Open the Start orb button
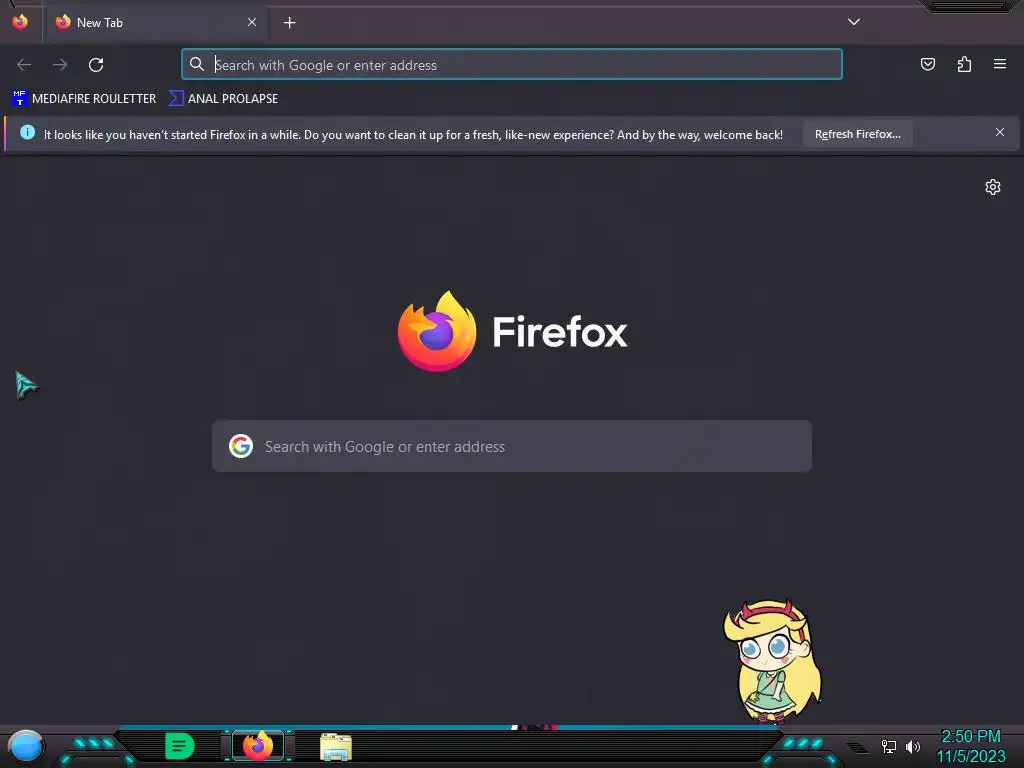 click(x=26, y=747)
